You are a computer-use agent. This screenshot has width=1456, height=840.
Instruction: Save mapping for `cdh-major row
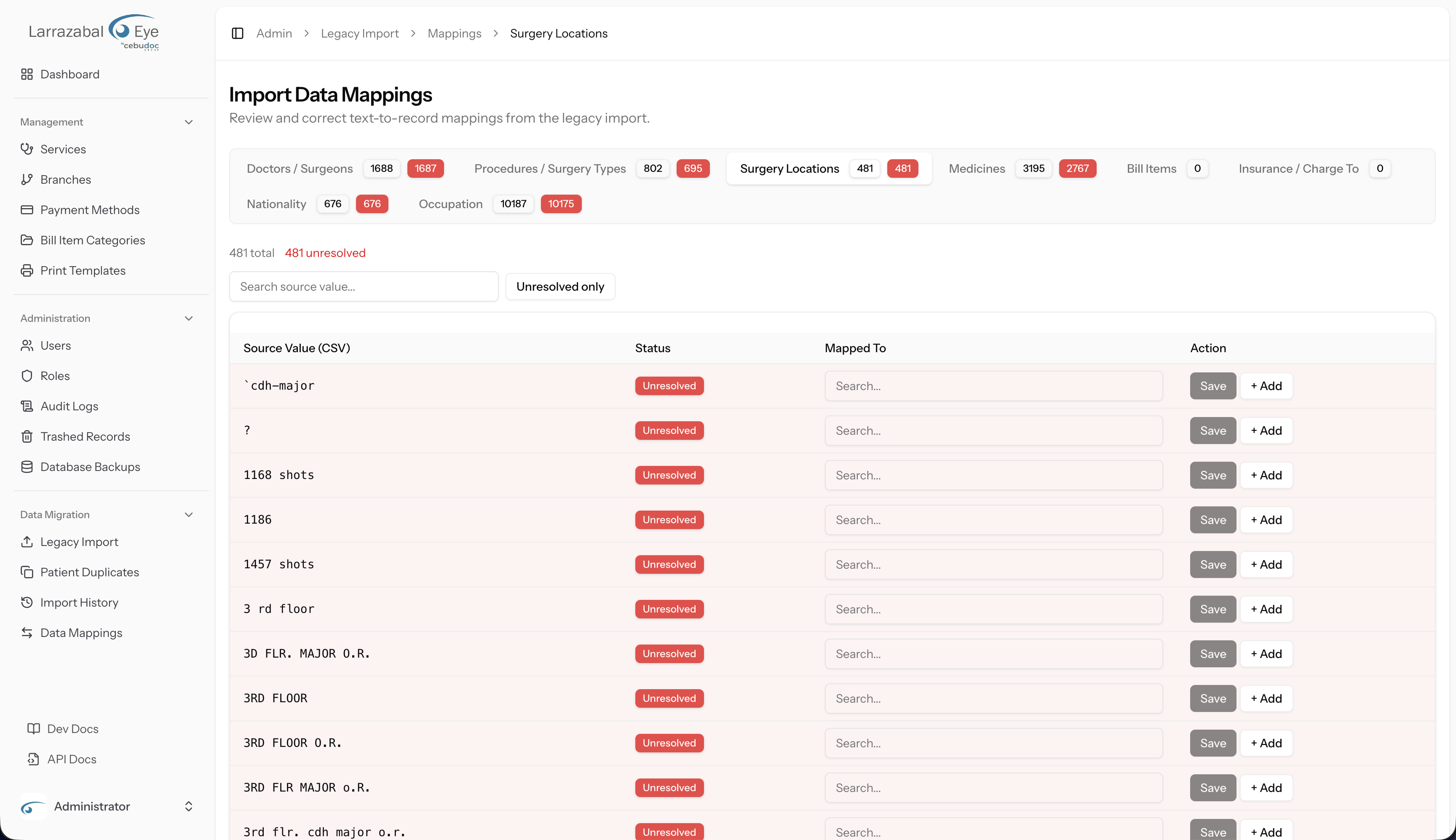(x=1212, y=386)
